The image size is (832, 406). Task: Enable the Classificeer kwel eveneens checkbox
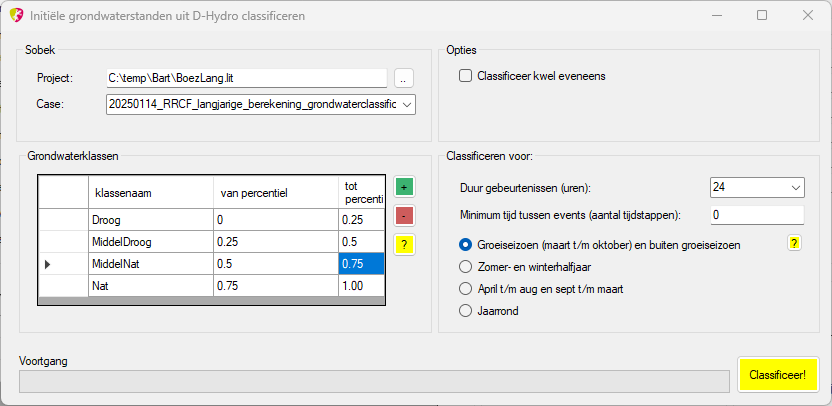click(465, 76)
